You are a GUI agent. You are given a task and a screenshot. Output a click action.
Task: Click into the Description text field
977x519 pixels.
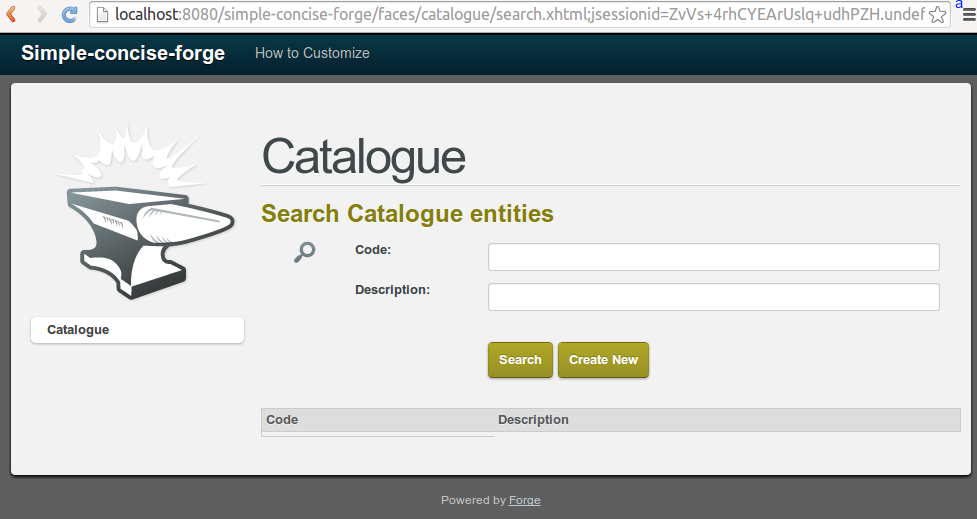click(713, 297)
